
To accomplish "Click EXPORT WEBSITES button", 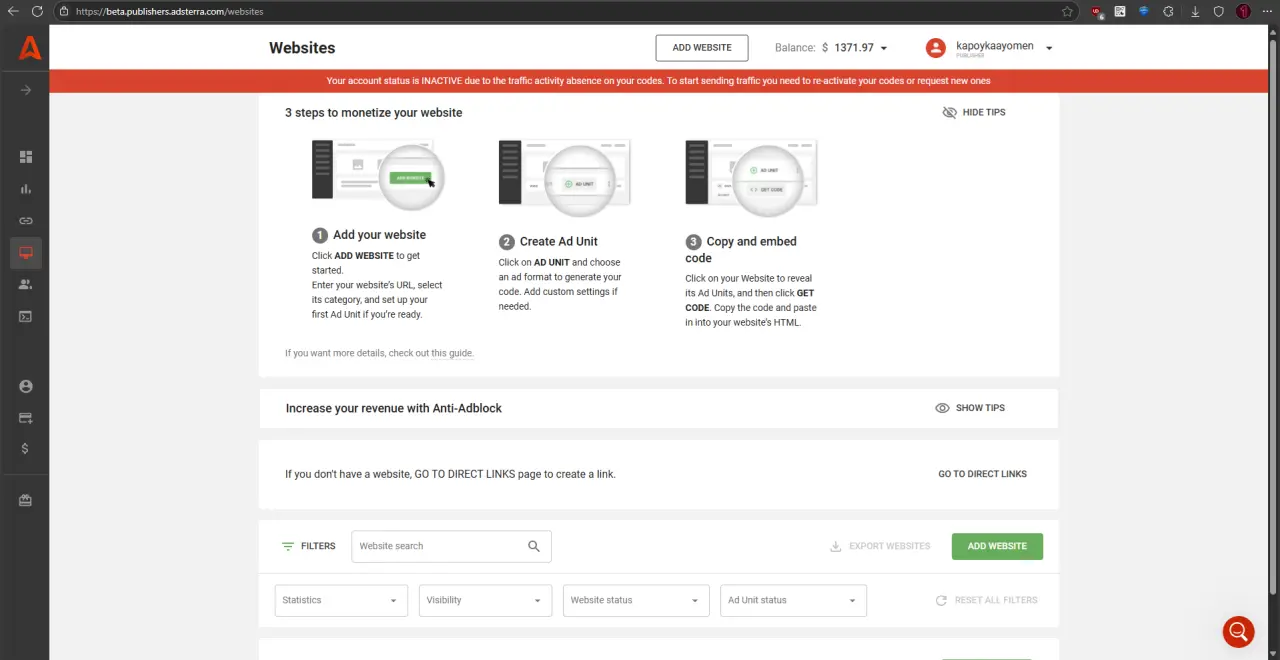I will pyautogui.click(x=880, y=546).
